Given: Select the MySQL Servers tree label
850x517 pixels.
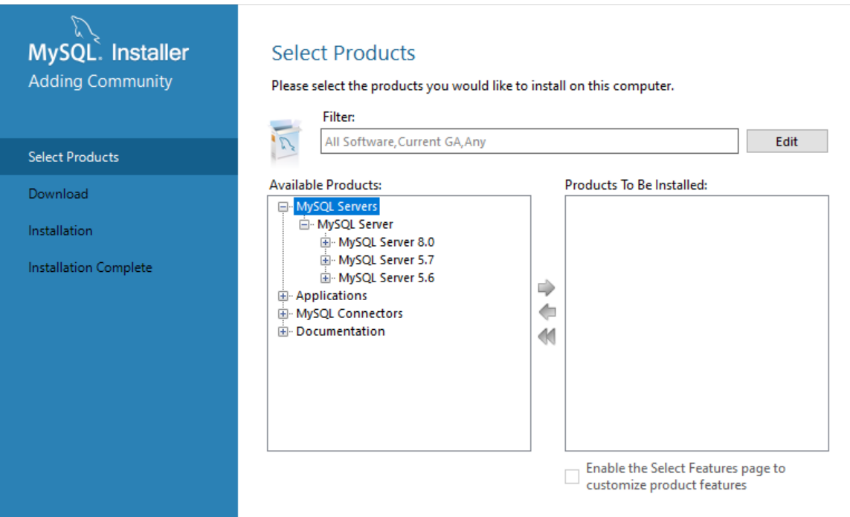Looking at the screenshot, I should 336,206.
